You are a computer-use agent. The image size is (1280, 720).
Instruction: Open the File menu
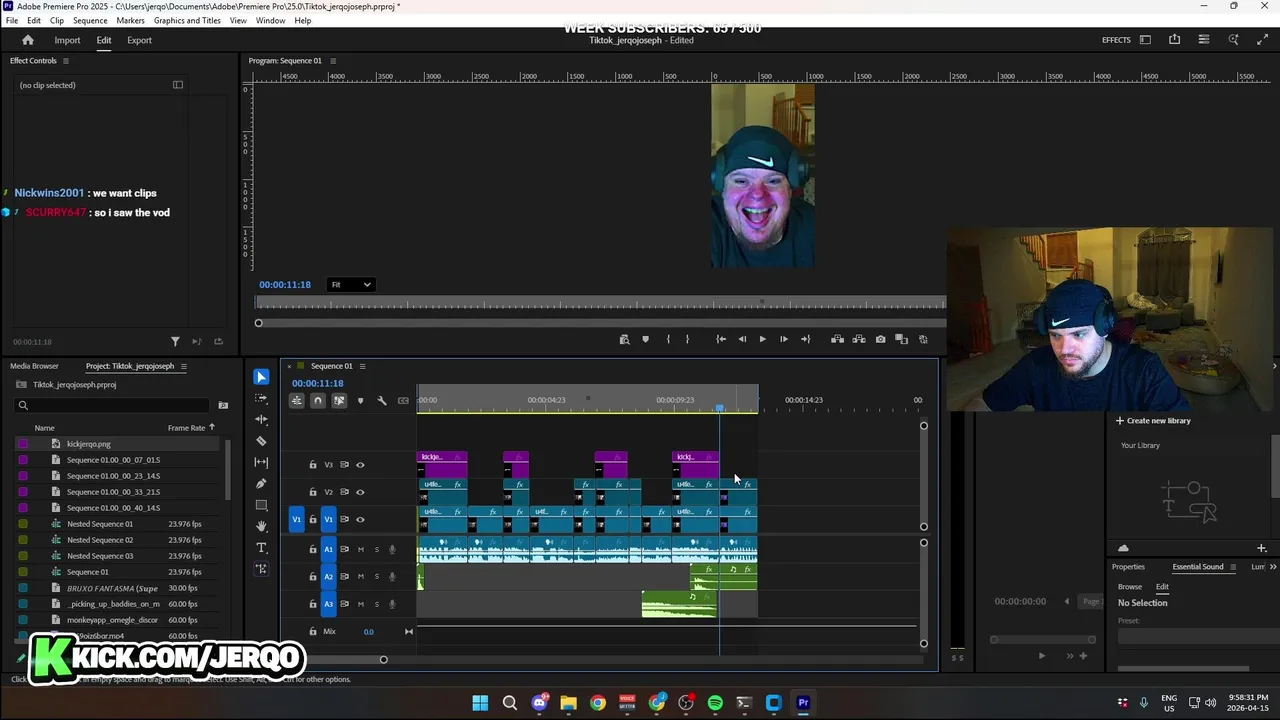pyautogui.click(x=12, y=20)
